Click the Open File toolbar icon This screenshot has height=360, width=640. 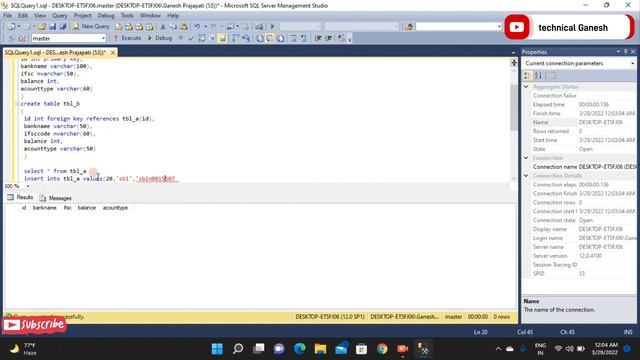pyautogui.click(x=42, y=27)
